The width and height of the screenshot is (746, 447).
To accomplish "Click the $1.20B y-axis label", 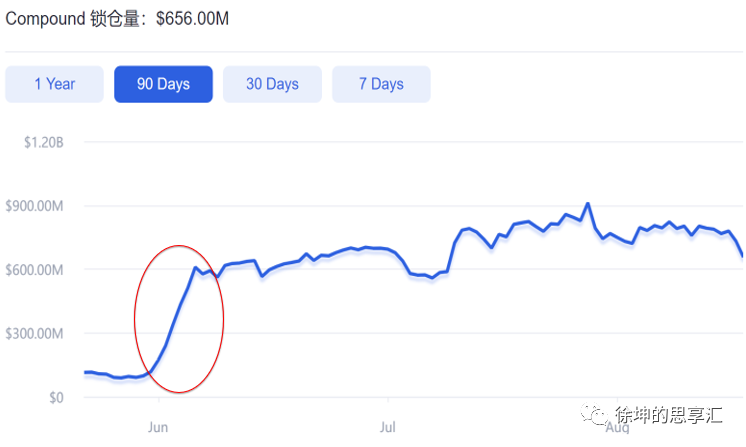I will pos(44,142).
